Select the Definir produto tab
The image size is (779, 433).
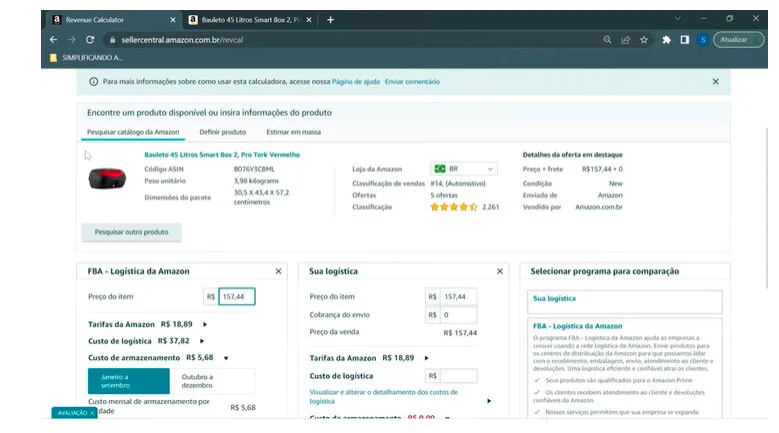(x=223, y=132)
